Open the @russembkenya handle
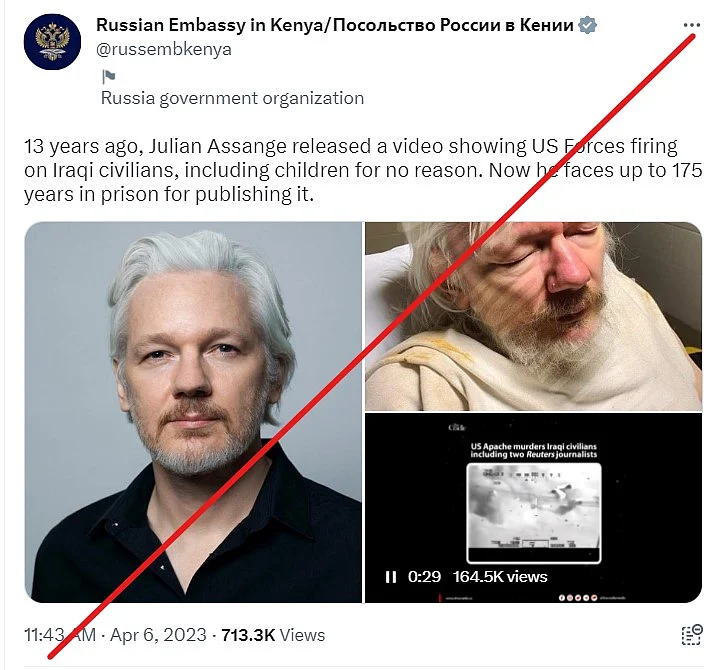This screenshot has width=715, height=670. 164,49
